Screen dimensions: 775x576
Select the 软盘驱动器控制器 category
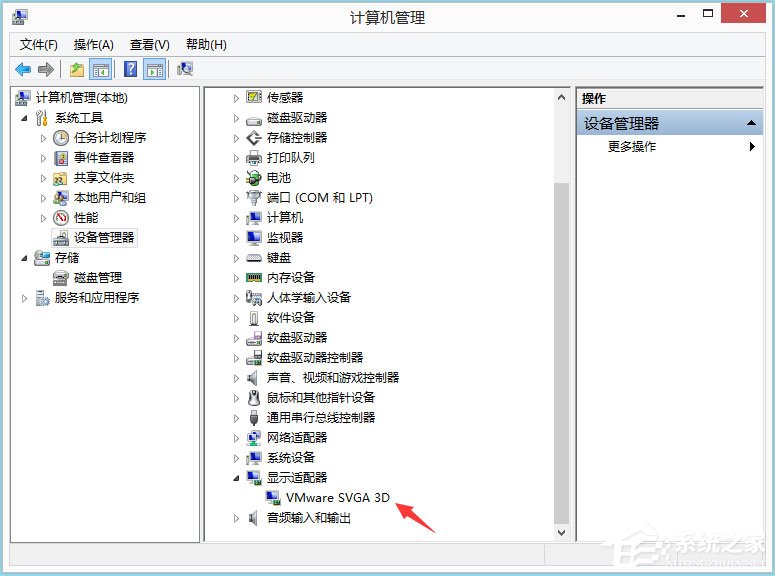coord(315,358)
